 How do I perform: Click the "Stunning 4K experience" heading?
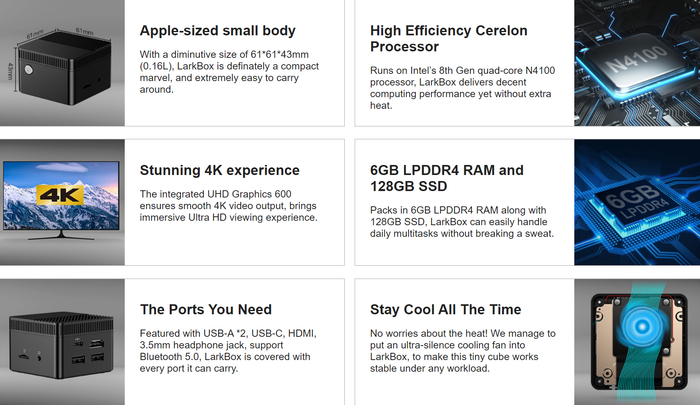(220, 170)
